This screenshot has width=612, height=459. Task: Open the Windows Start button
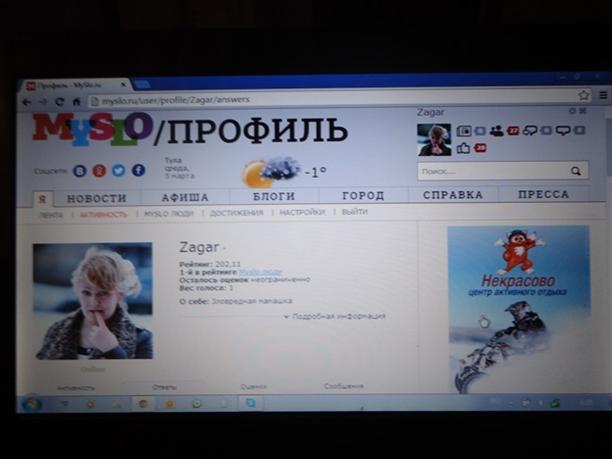(x=30, y=403)
